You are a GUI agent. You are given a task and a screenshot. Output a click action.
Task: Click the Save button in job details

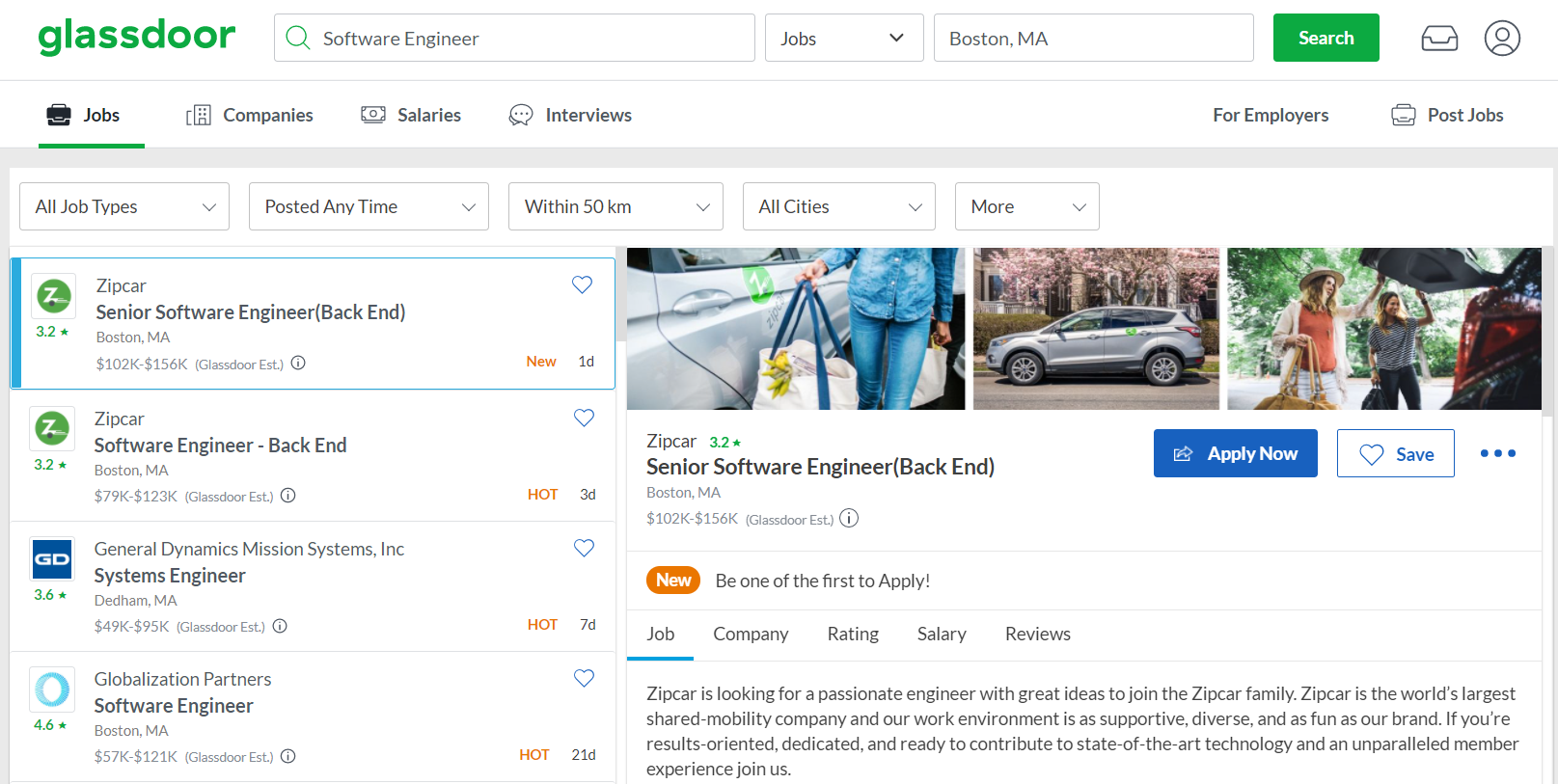[1396, 453]
